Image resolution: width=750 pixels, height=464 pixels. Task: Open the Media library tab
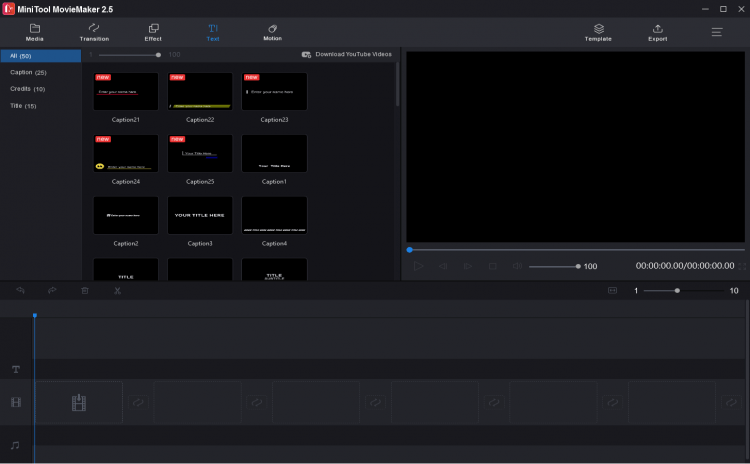35,32
